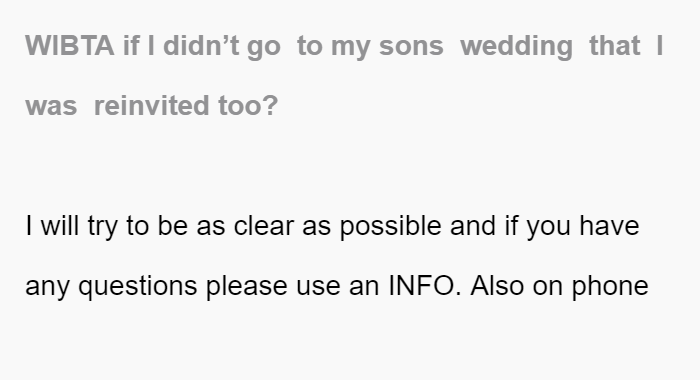Click the word sons in the title
Image resolution: width=700 pixels, height=380 pixels.
click(411, 46)
